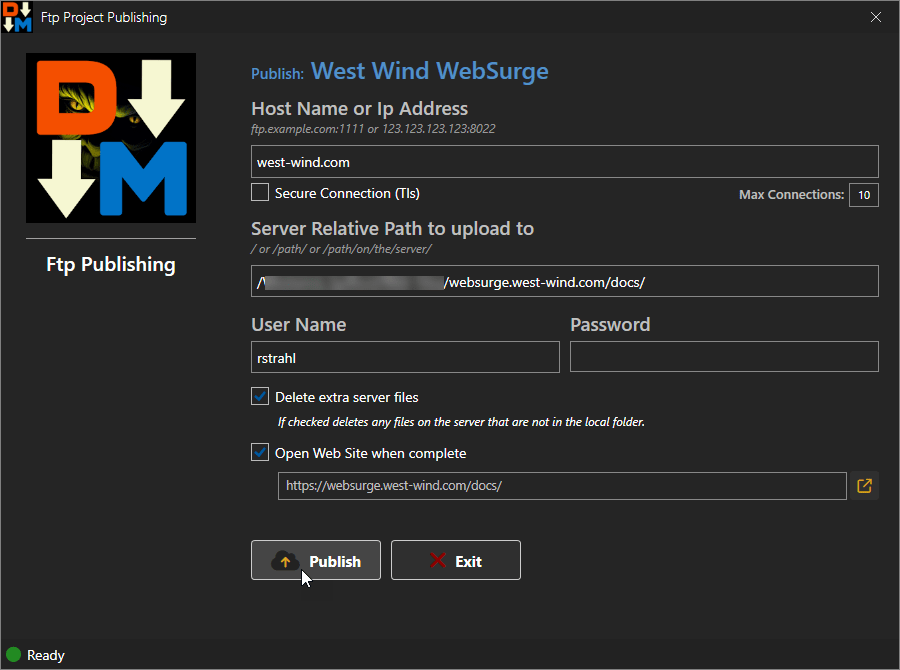Select the Max Connections number box
This screenshot has width=900, height=670.
863,195
